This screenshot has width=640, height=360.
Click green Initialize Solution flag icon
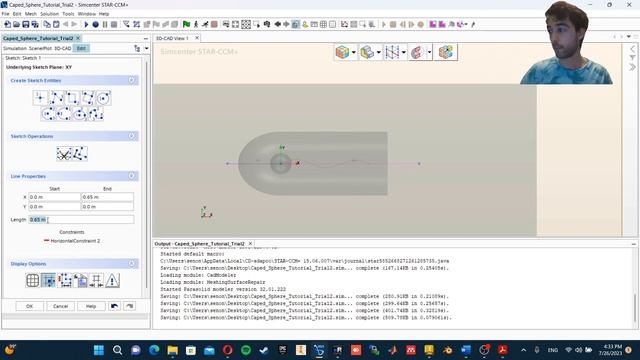[187, 24]
